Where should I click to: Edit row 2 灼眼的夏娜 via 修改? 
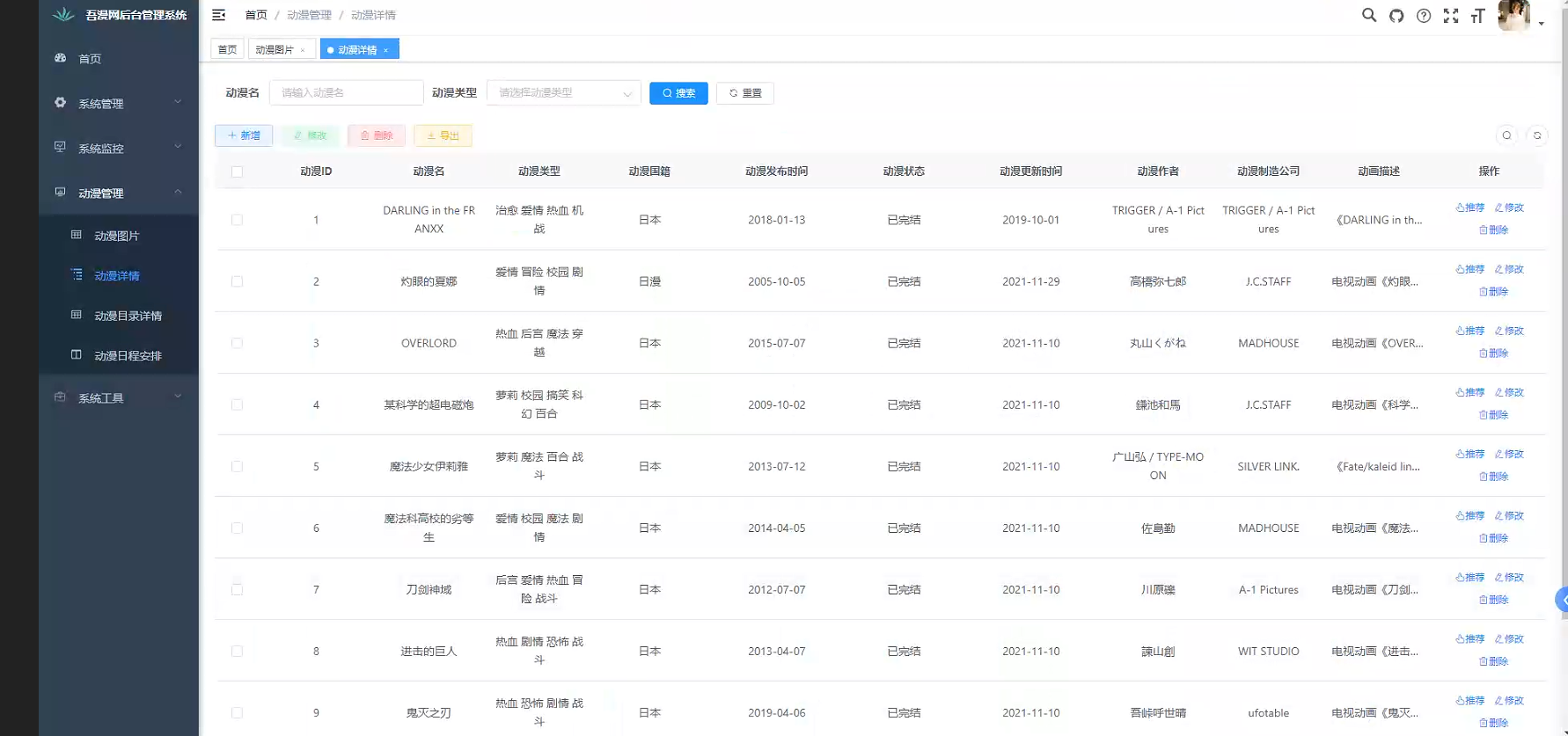tap(1509, 269)
